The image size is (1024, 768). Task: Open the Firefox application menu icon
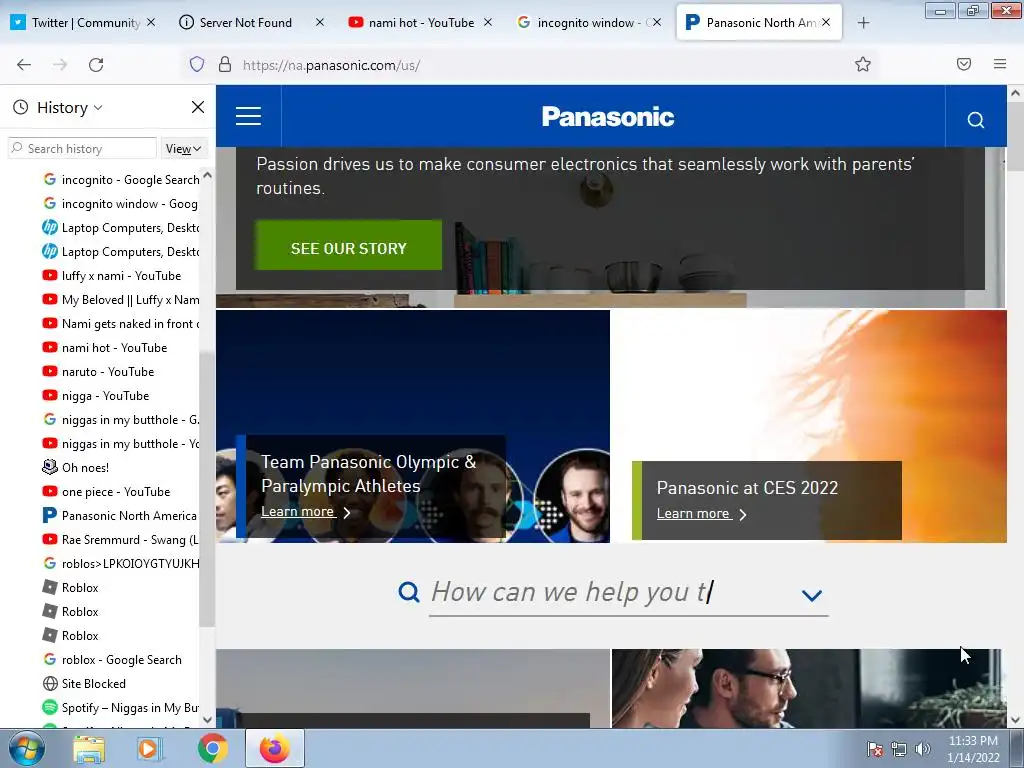pyautogui.click(x=1000, y=64)
